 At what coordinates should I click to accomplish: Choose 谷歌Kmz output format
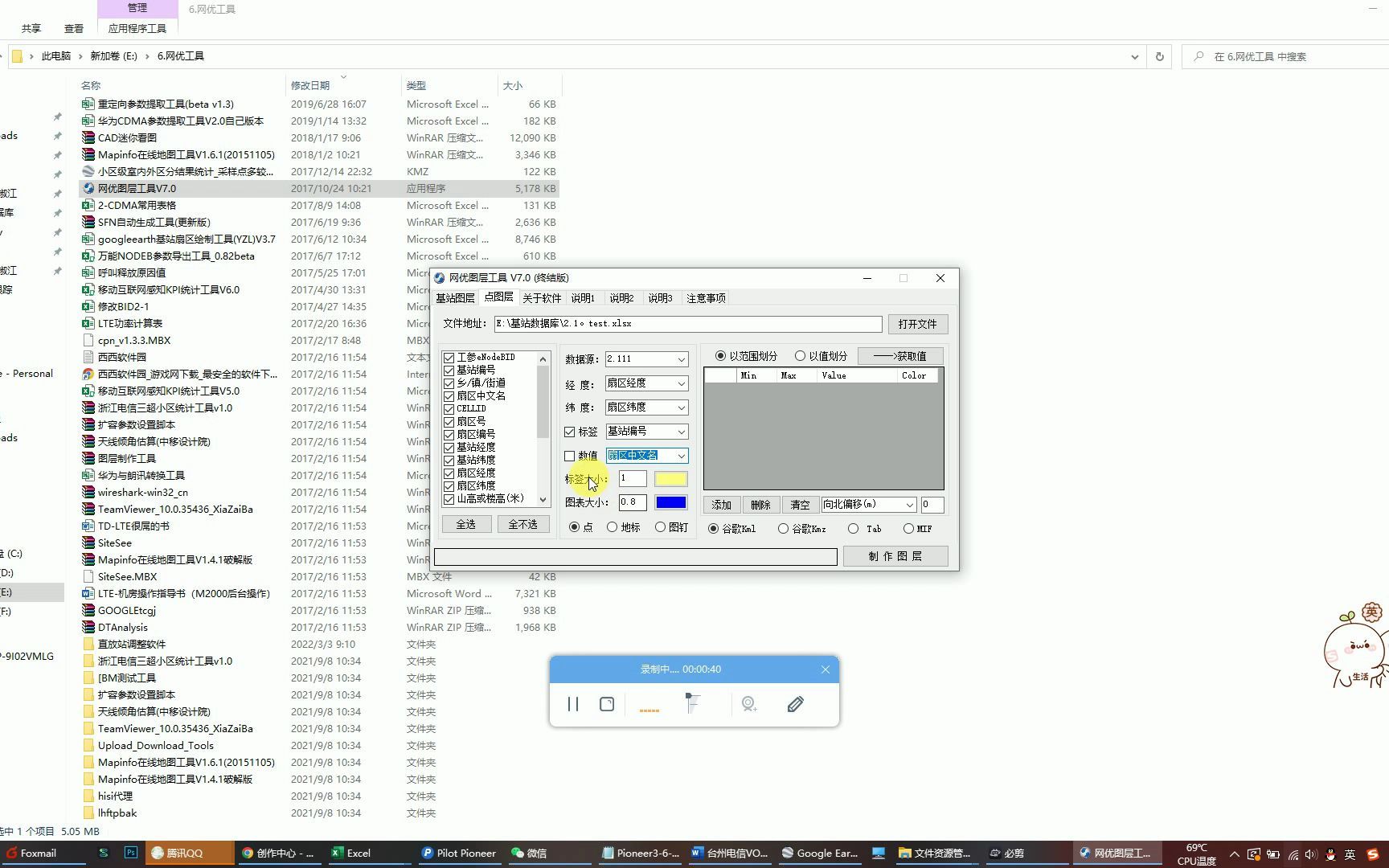pos(783,528)
